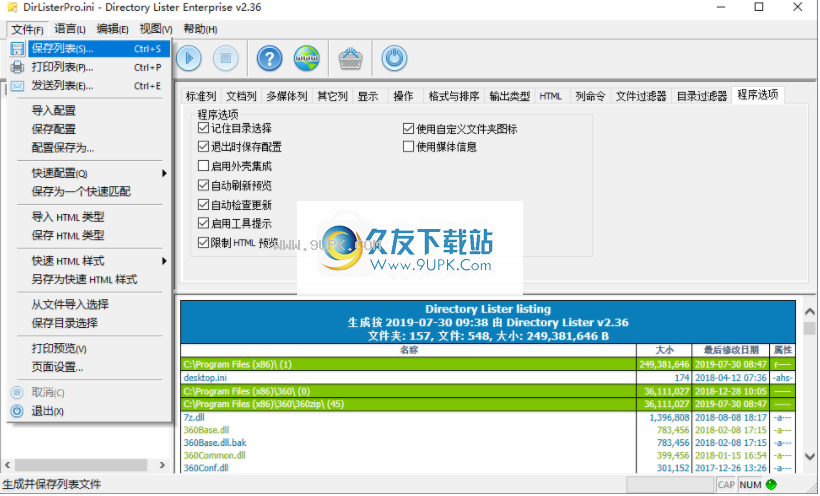Click desktop.ini link in listing
Screen dimensions: 820x496
[205, 378]
